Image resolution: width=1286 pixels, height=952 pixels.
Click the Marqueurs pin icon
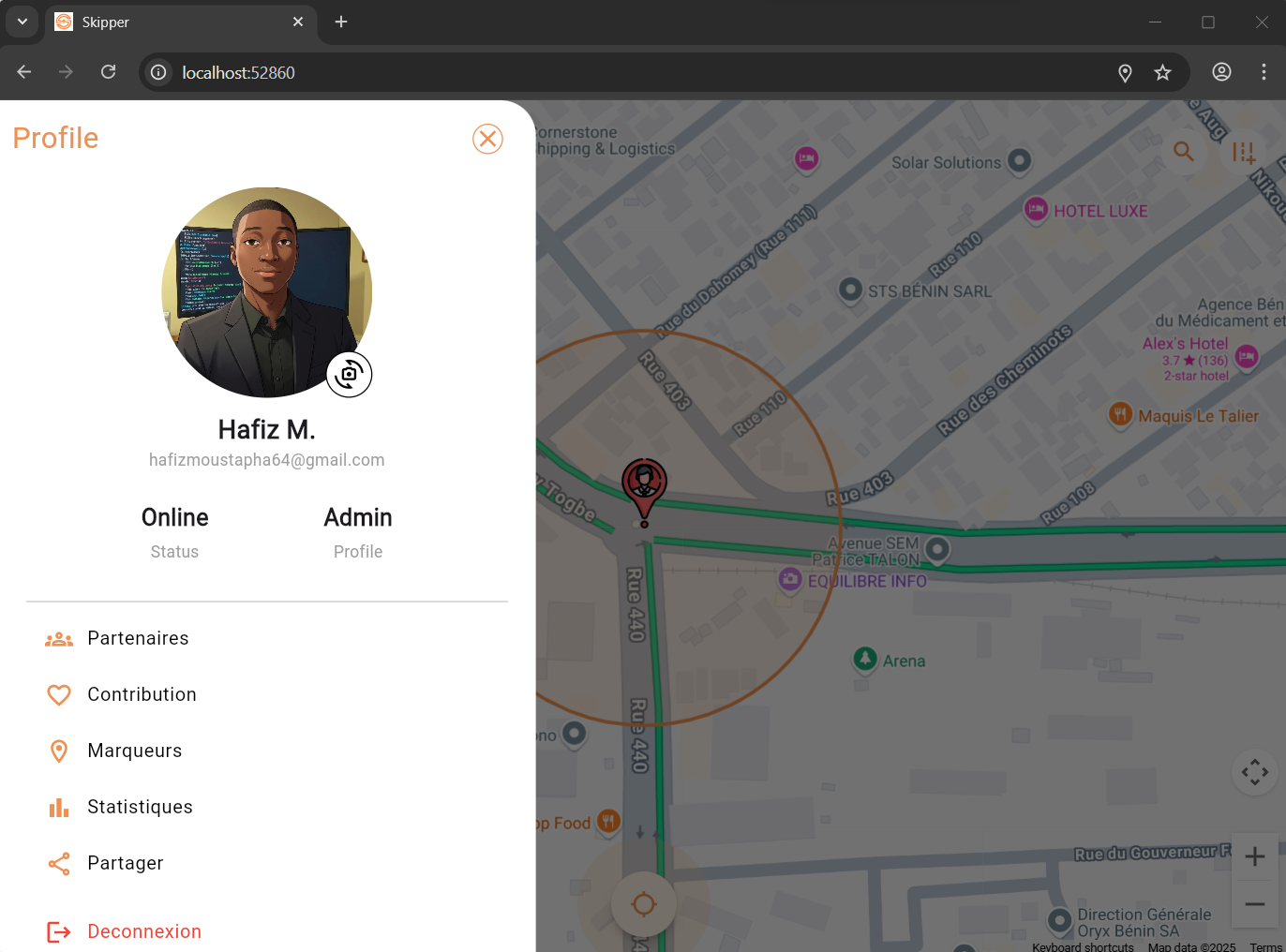click(x=59, y=751)
